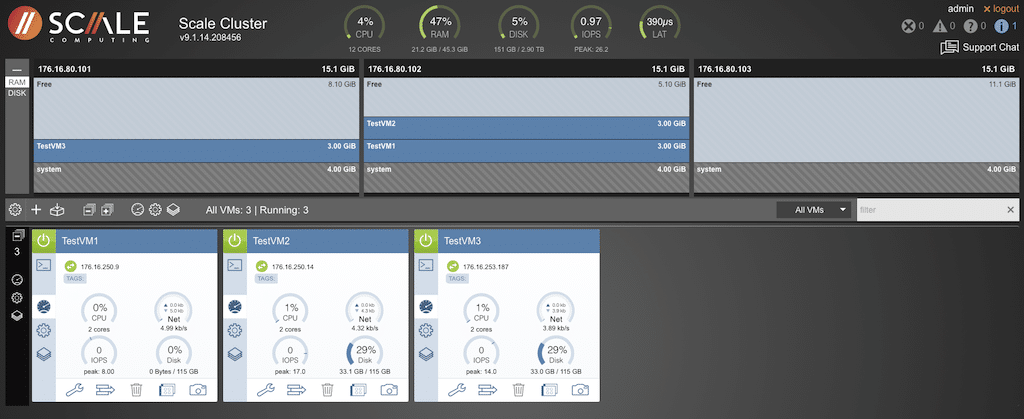Delete TestVM2 using trash icon
The image size is (1024, 419).
327,390
